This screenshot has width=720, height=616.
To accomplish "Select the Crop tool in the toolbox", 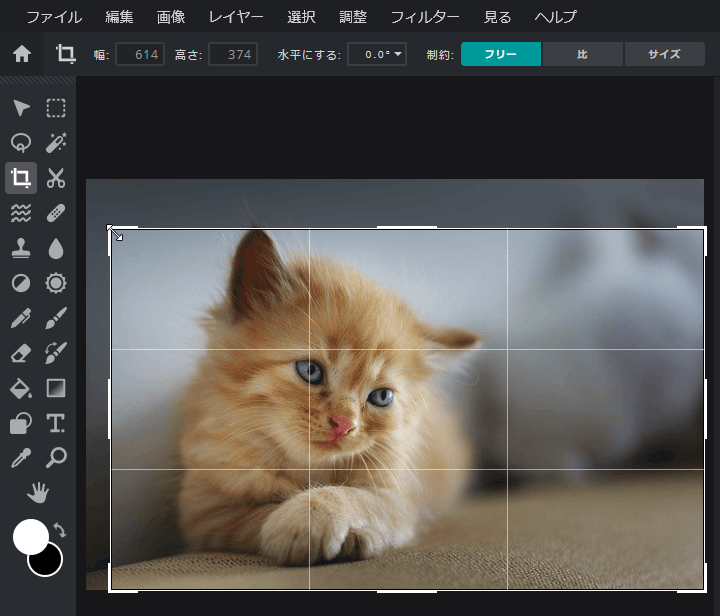I will point(21,178).
